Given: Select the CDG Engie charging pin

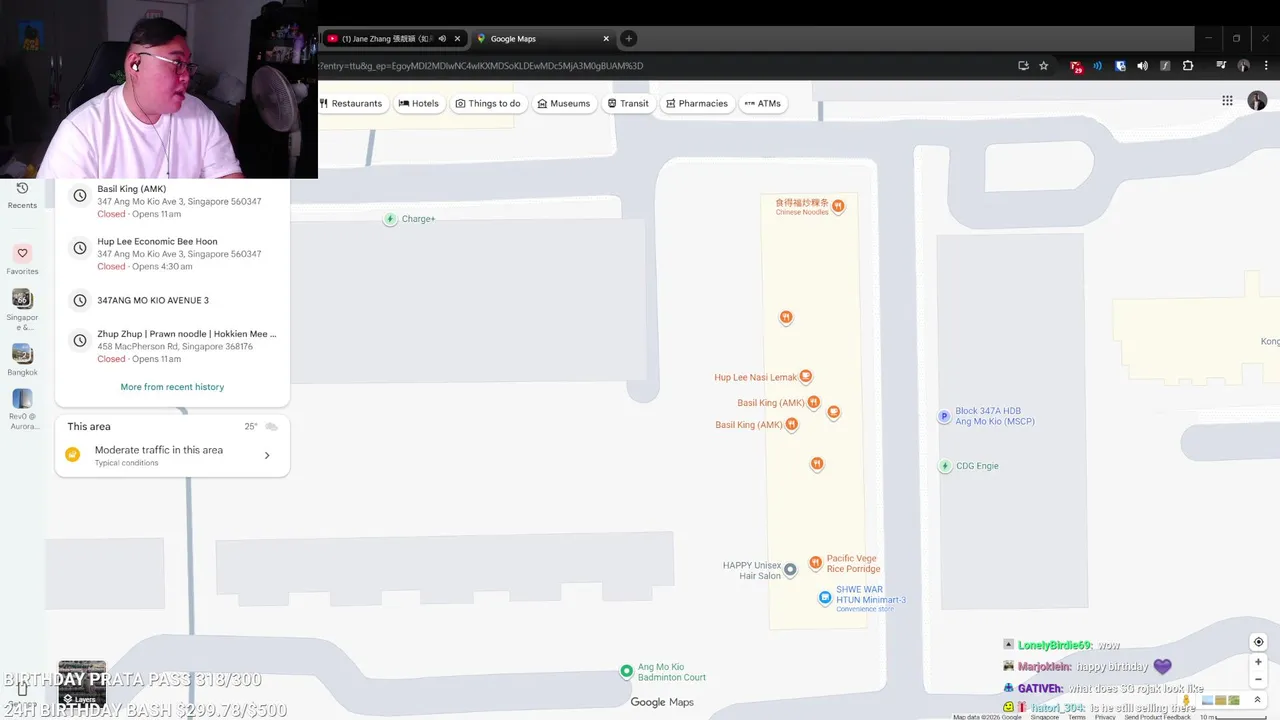Looking at the screenshot, I should click(945, 466).
